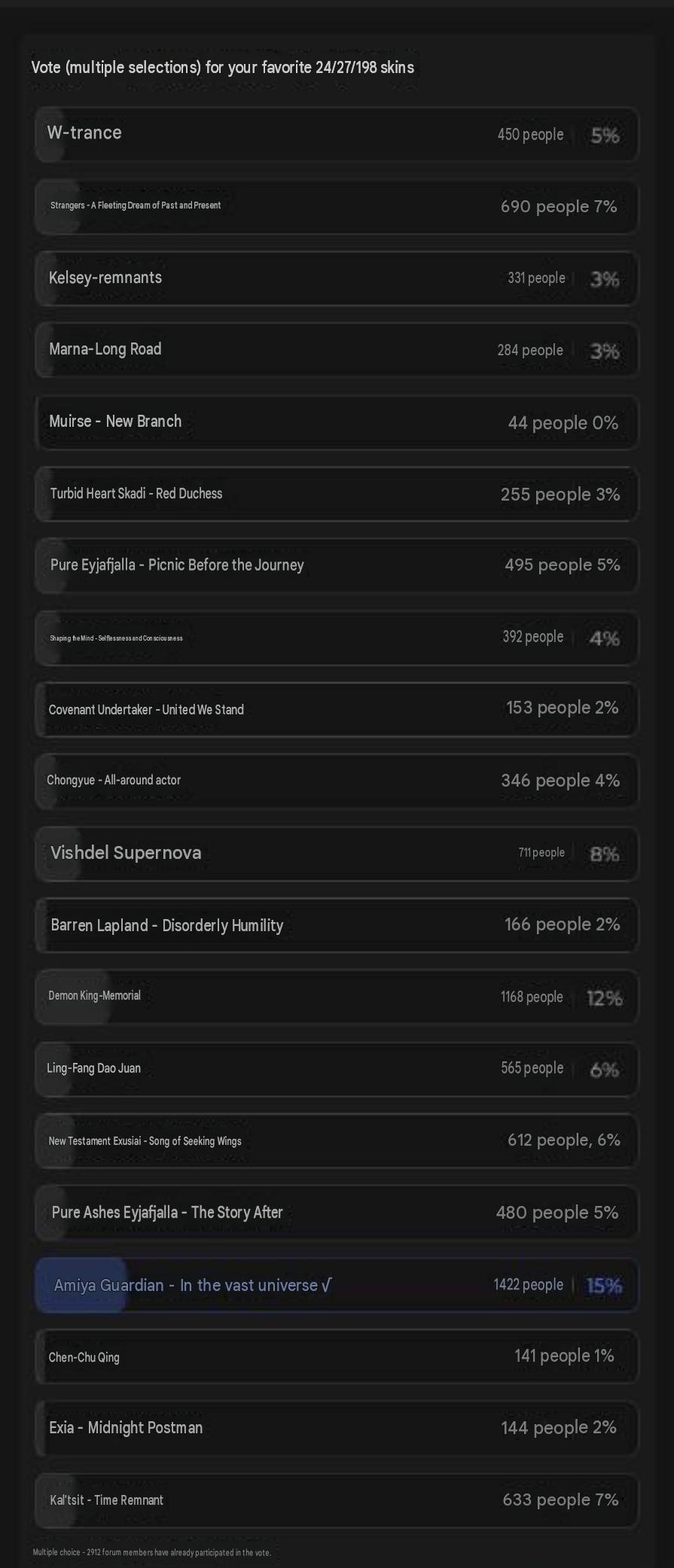Select Muirse - New Branch entry
Image resolution: width=674 pixels, height=1568 pixels.
pos(337,422)
